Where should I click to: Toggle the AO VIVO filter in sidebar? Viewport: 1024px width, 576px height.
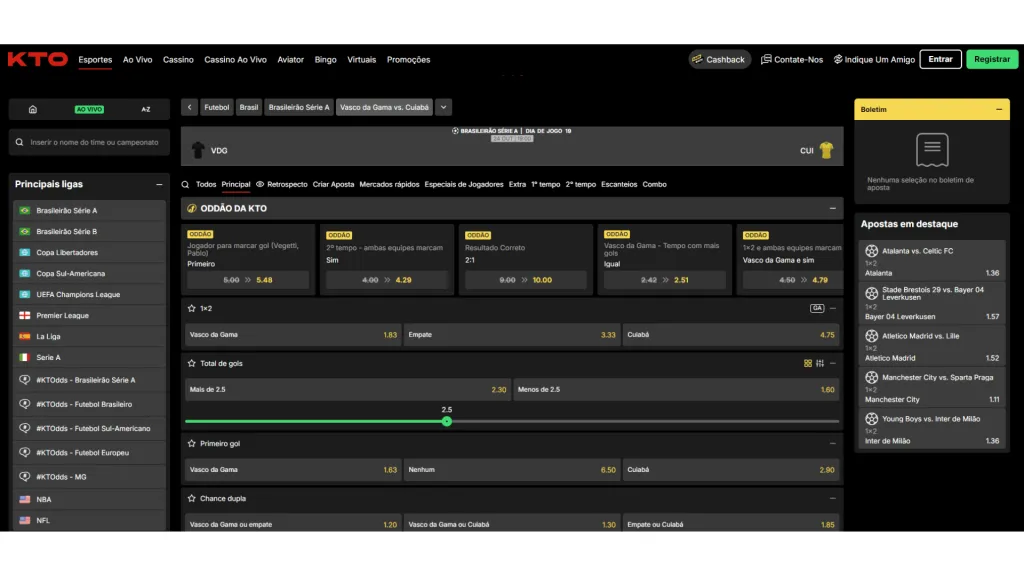[x=89, y=109]
